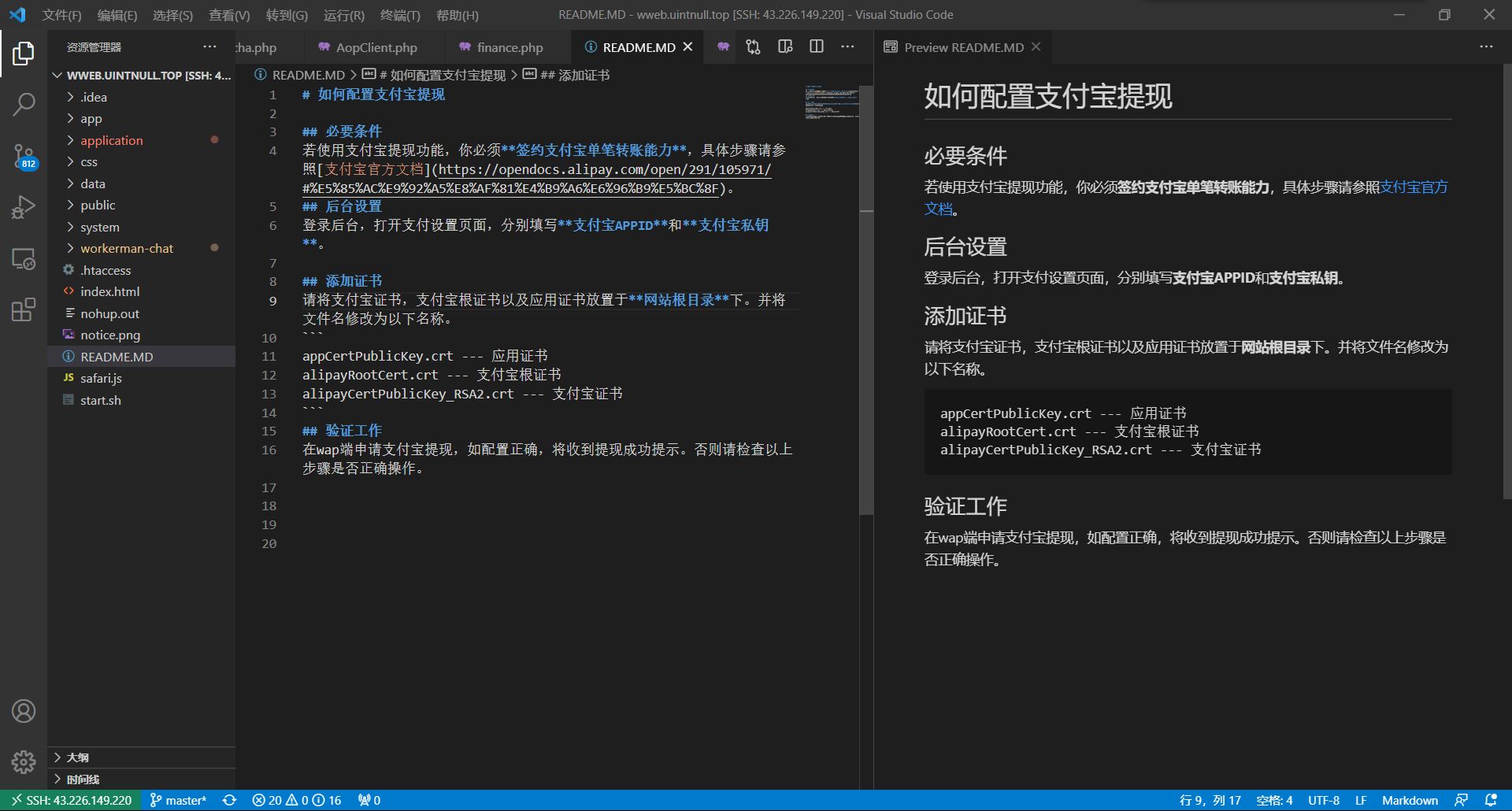Open index.html file
Viewport: 1512px width, 811px height.
coord(142,292)
